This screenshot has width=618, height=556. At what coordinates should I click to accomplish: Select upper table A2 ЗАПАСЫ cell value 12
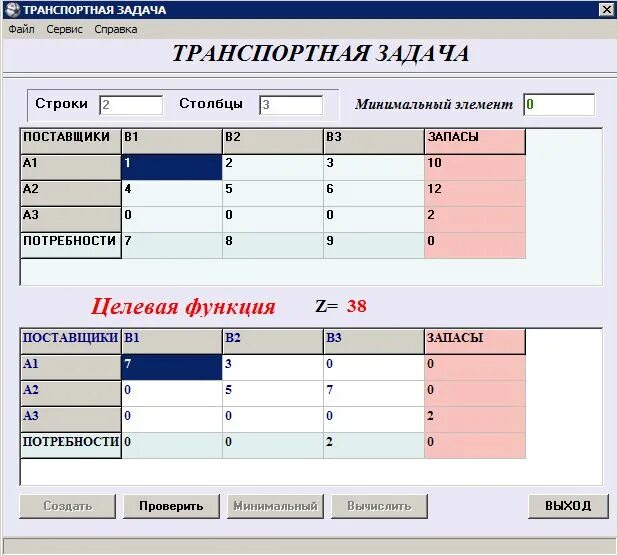[475, 193]
